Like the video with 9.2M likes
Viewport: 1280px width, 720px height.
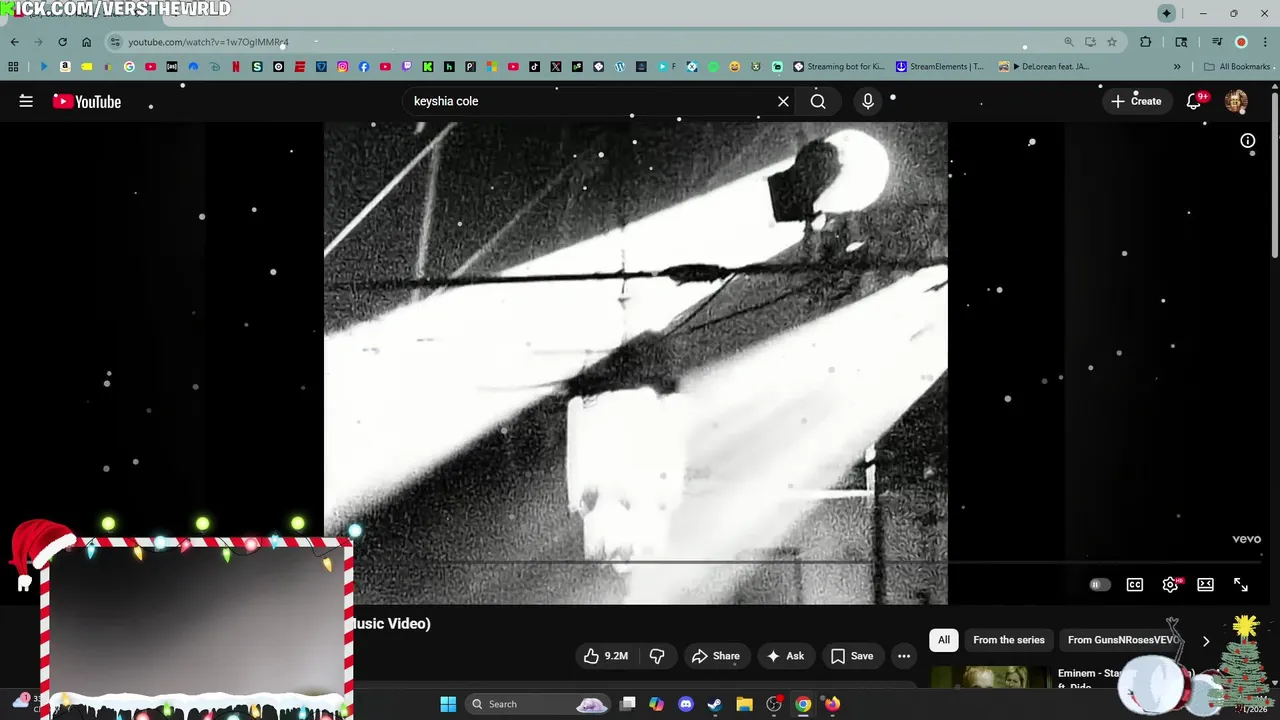[606, 656]
